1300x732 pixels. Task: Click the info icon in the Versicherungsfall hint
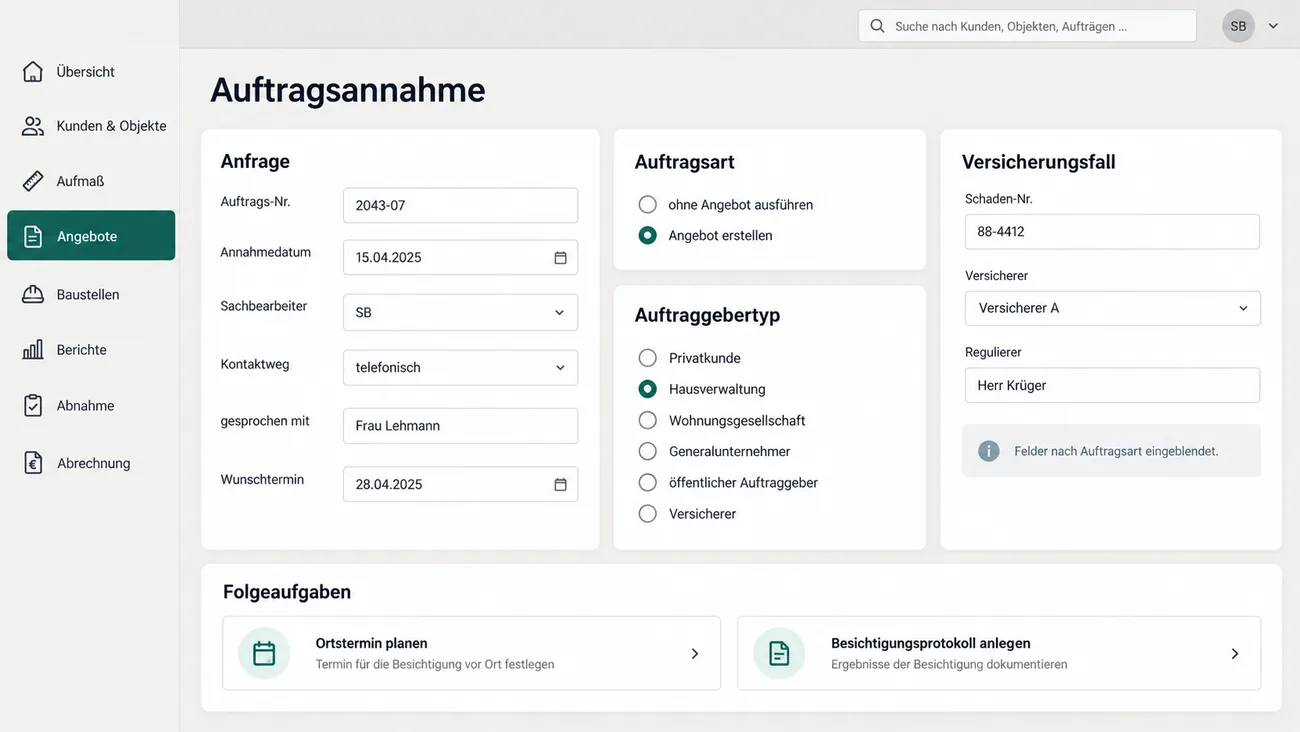coord(988,451)
